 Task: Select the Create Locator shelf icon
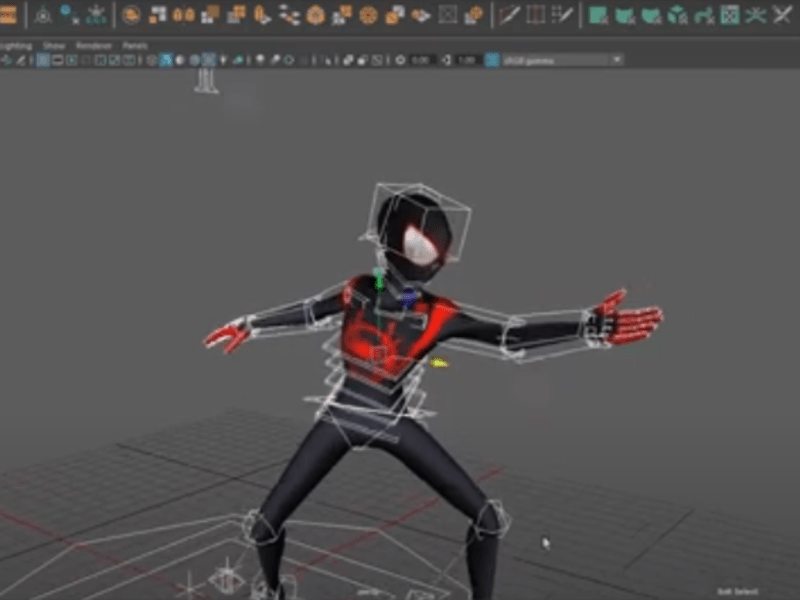pyautogui.click(x=43, y=15)
